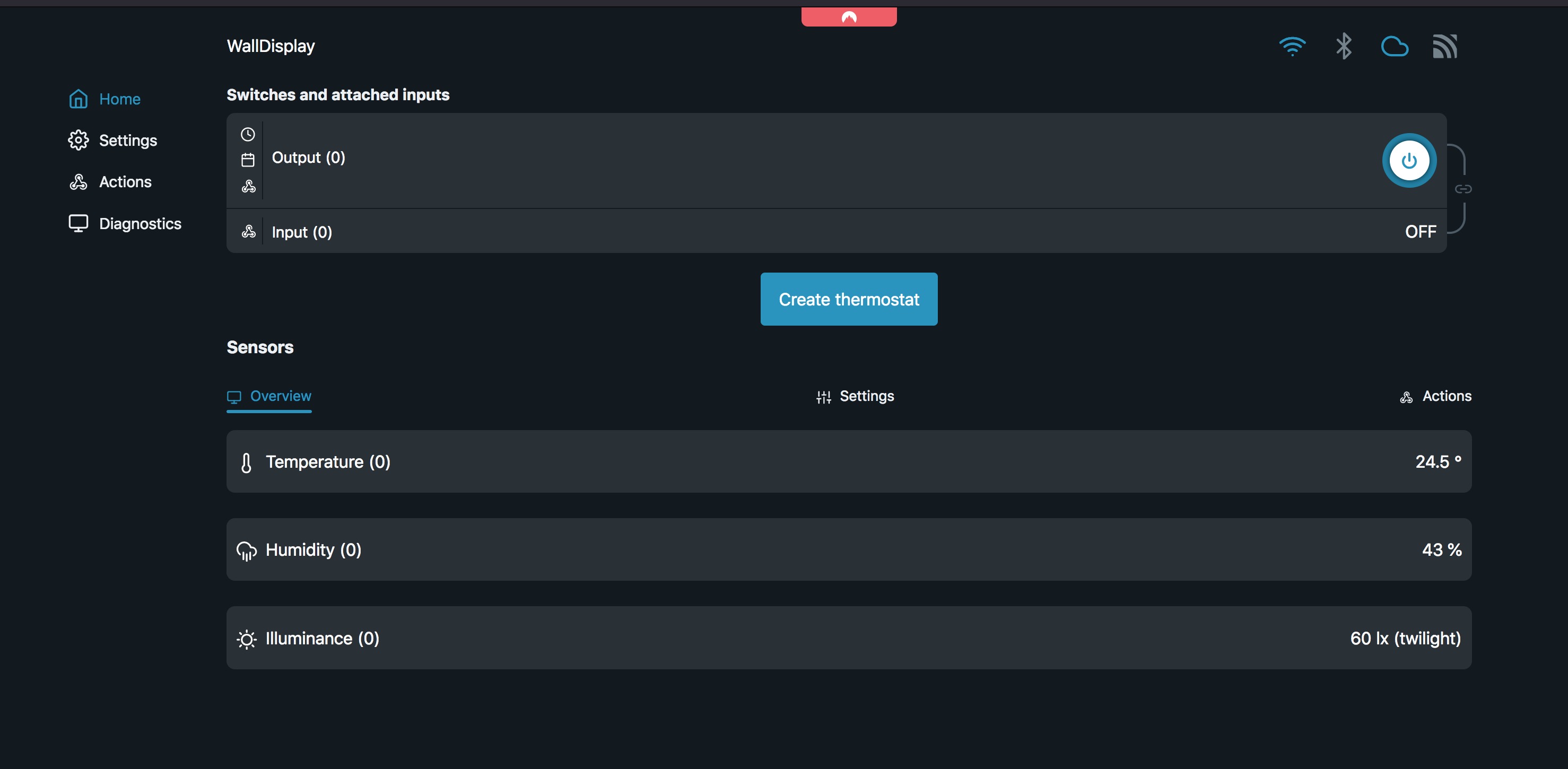Click the cloud connection icon
The width and height of the screenshot is (1568, 769).
coord(1394,46)
